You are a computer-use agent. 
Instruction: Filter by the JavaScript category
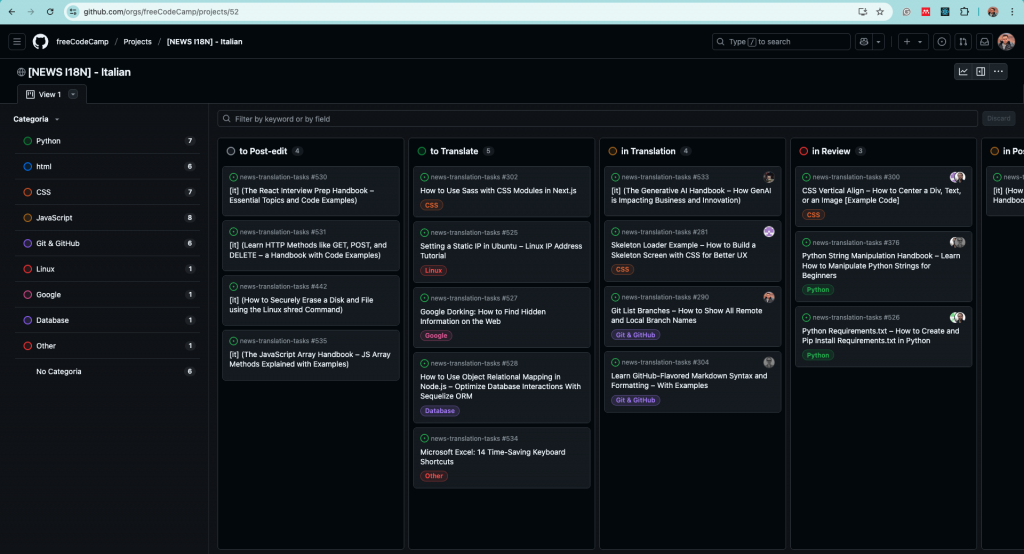(x=108, y=218)
